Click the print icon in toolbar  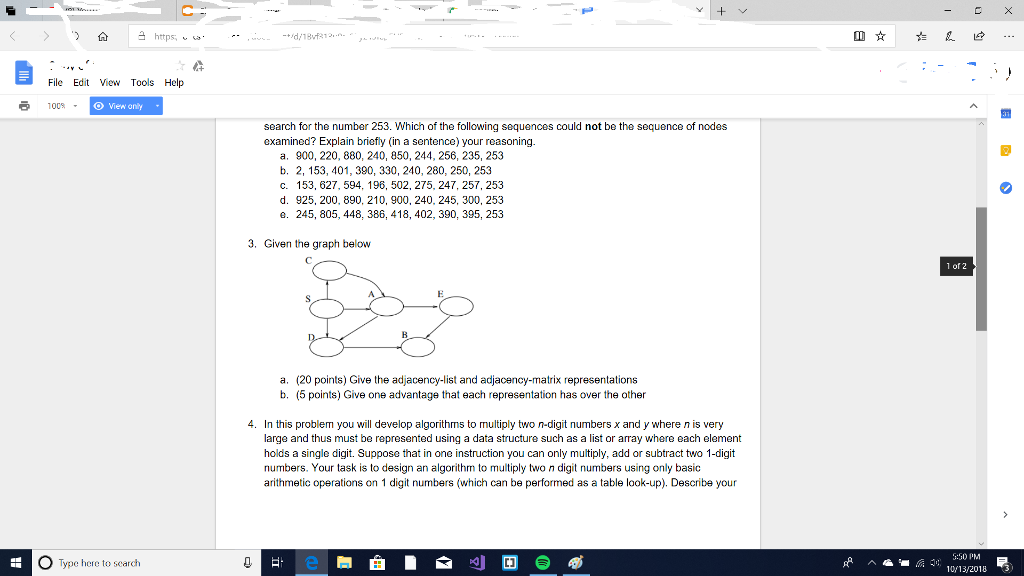[24, 106]
